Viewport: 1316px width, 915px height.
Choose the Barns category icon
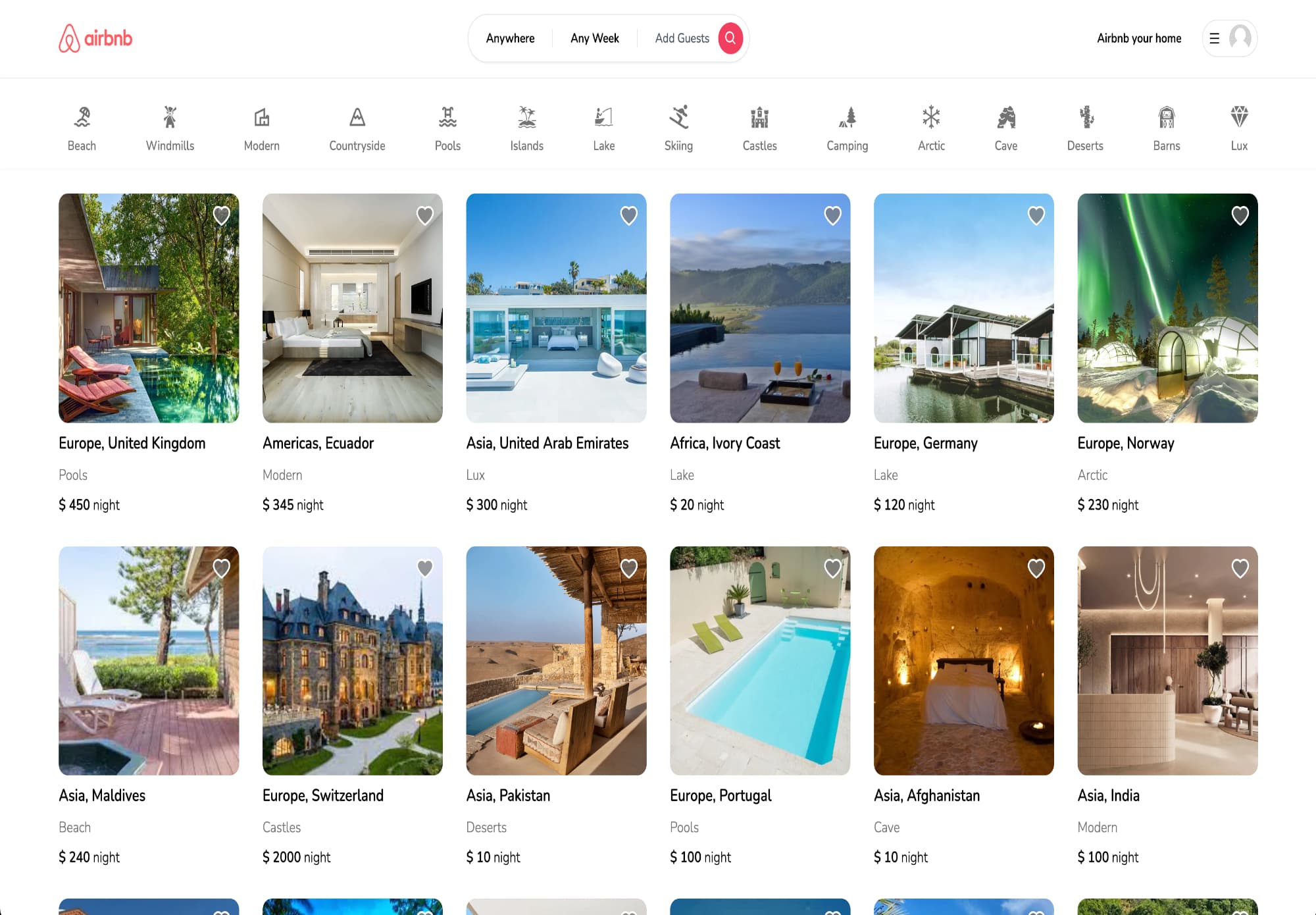tap(1166, 117)
